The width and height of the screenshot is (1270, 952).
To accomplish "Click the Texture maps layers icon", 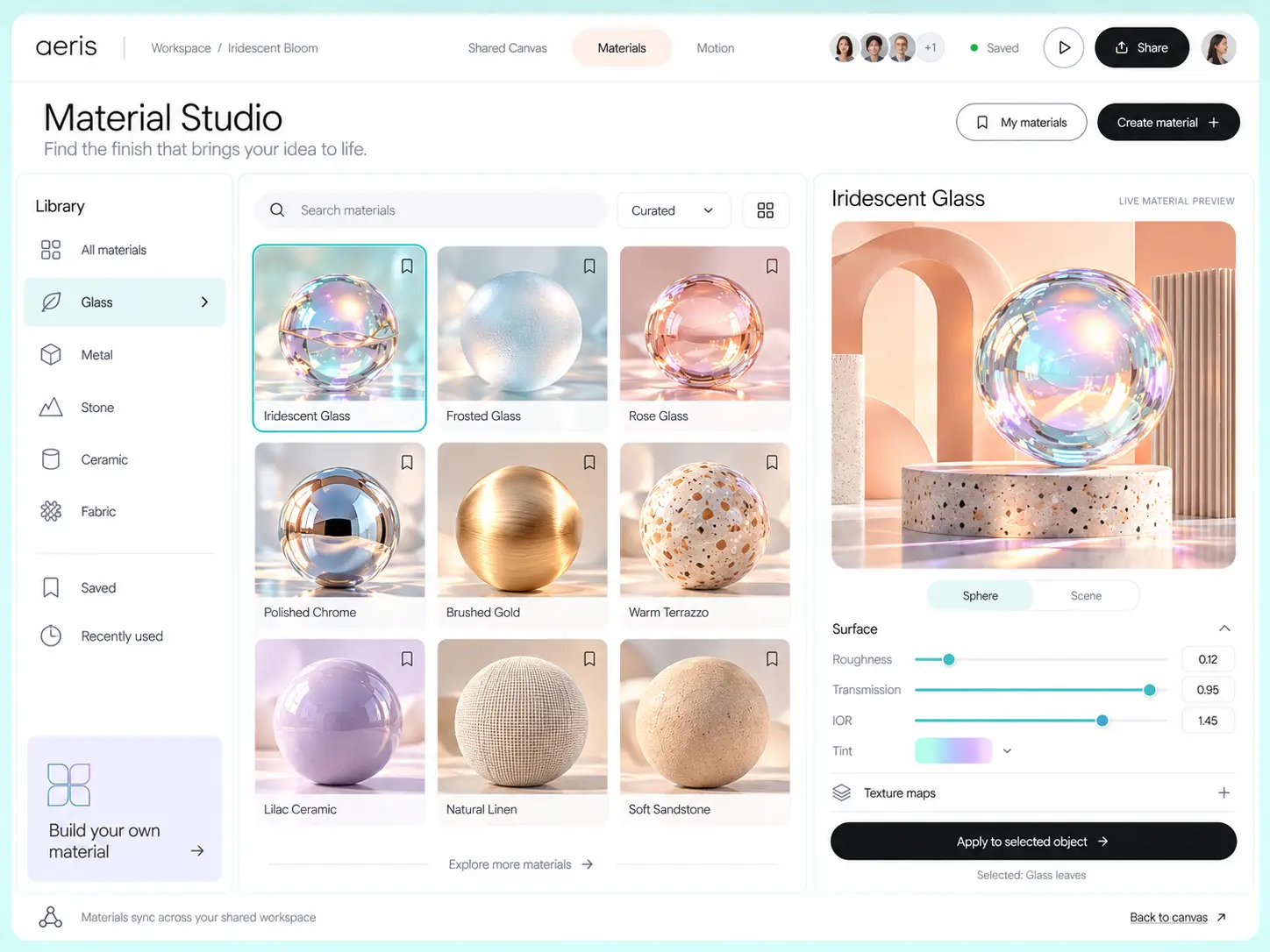I will tap(842, 792).
